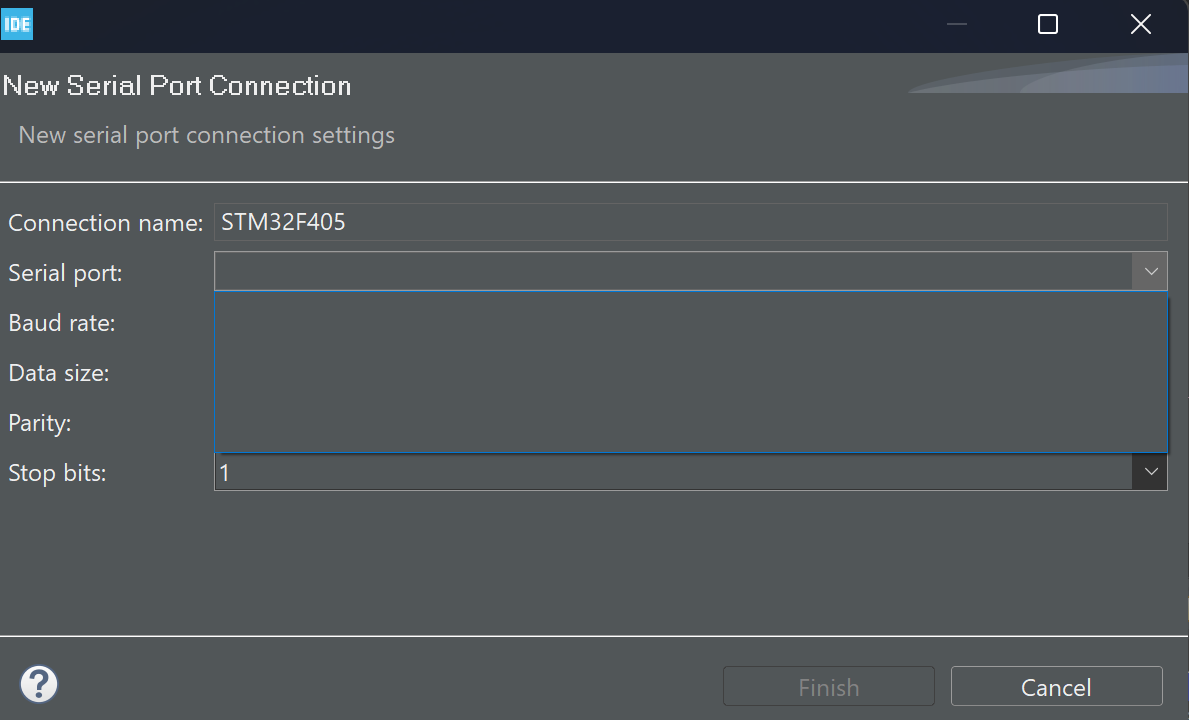This screenshot has height=720, width=1189.
Task: Collapse the Serial port dropdown arrow
Action: pos(1150,271)
